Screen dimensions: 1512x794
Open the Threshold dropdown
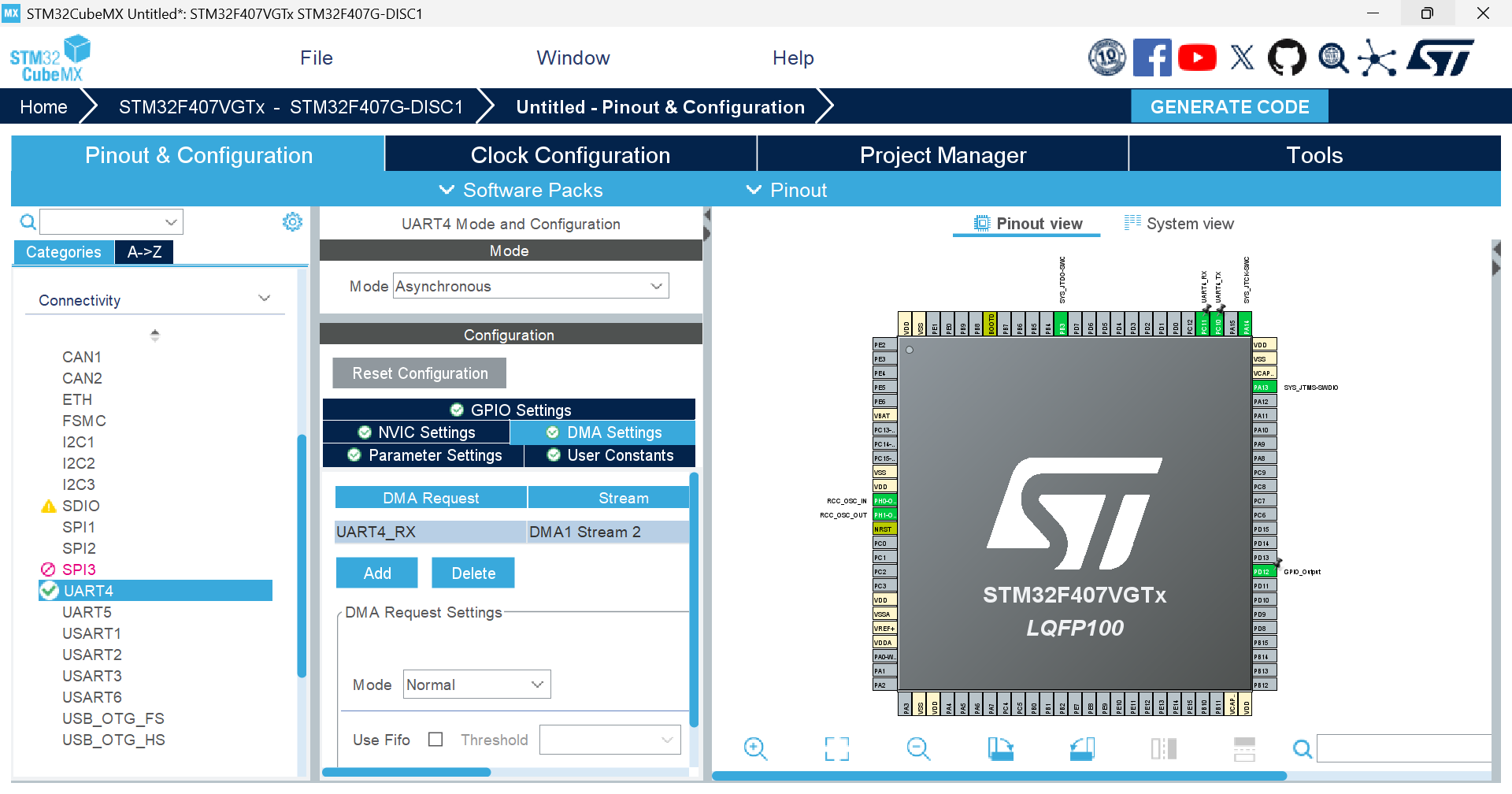pyautogui.click(x=610, y=740)
